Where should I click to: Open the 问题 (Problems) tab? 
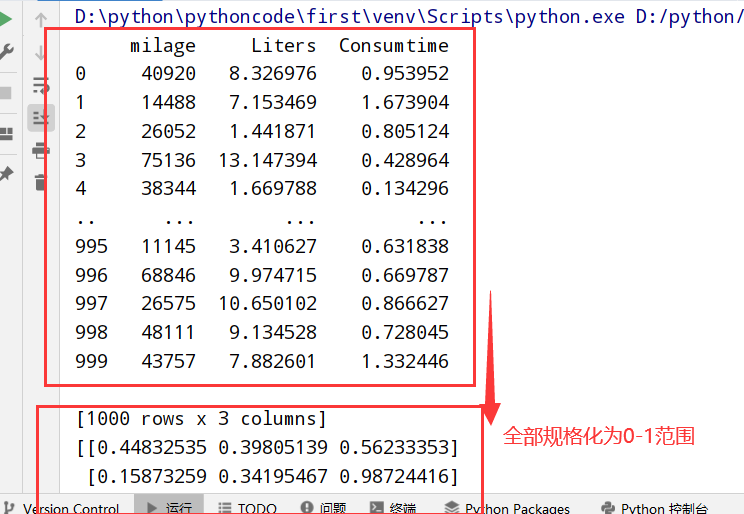click(x=323, y=508)
